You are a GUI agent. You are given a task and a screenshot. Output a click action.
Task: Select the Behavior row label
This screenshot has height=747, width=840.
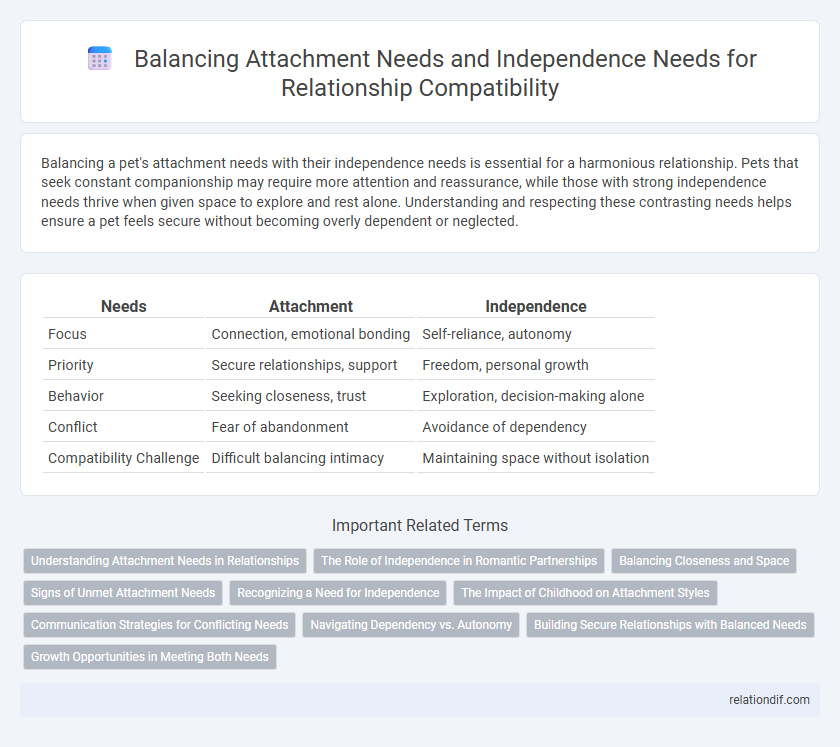[76, 396]
